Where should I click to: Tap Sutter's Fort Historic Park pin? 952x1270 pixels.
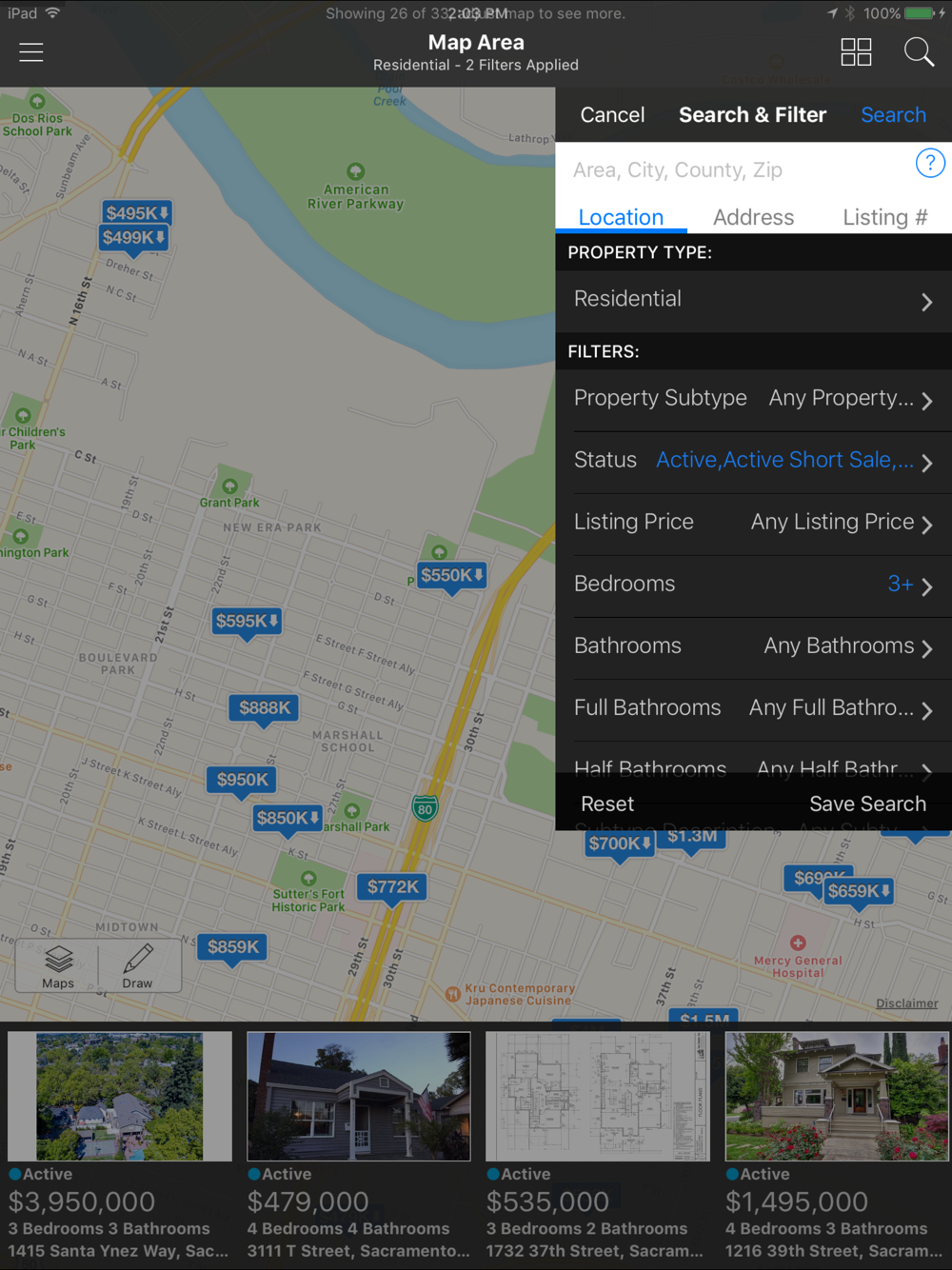[x=308, y=878]
